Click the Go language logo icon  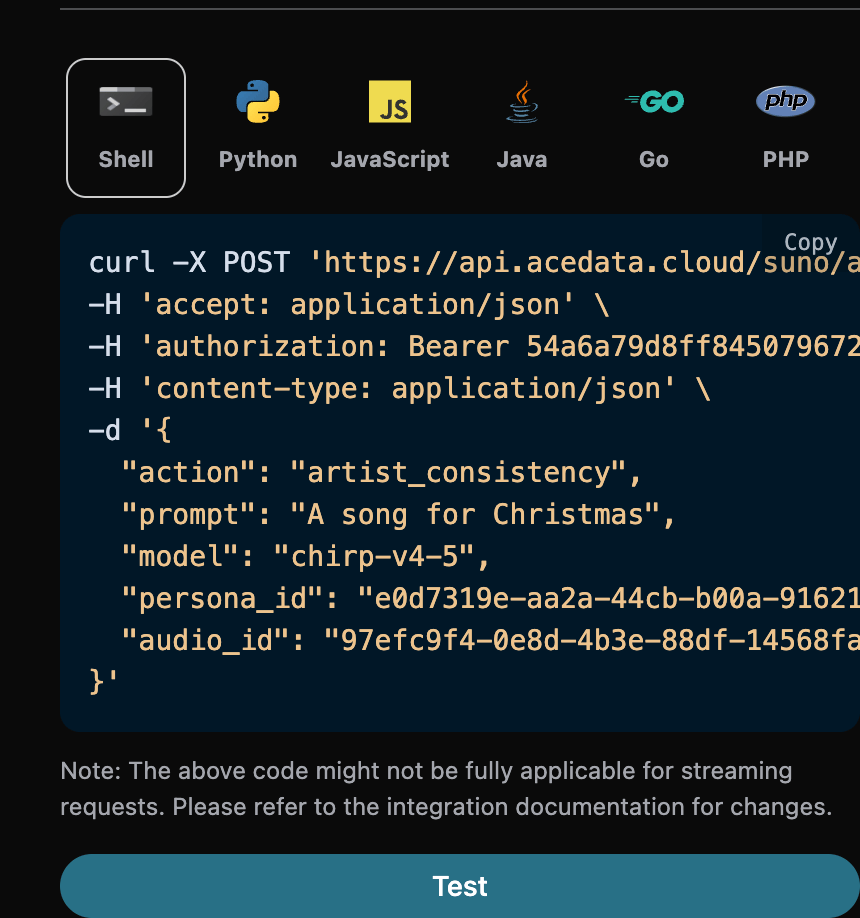tap(654, 101)
